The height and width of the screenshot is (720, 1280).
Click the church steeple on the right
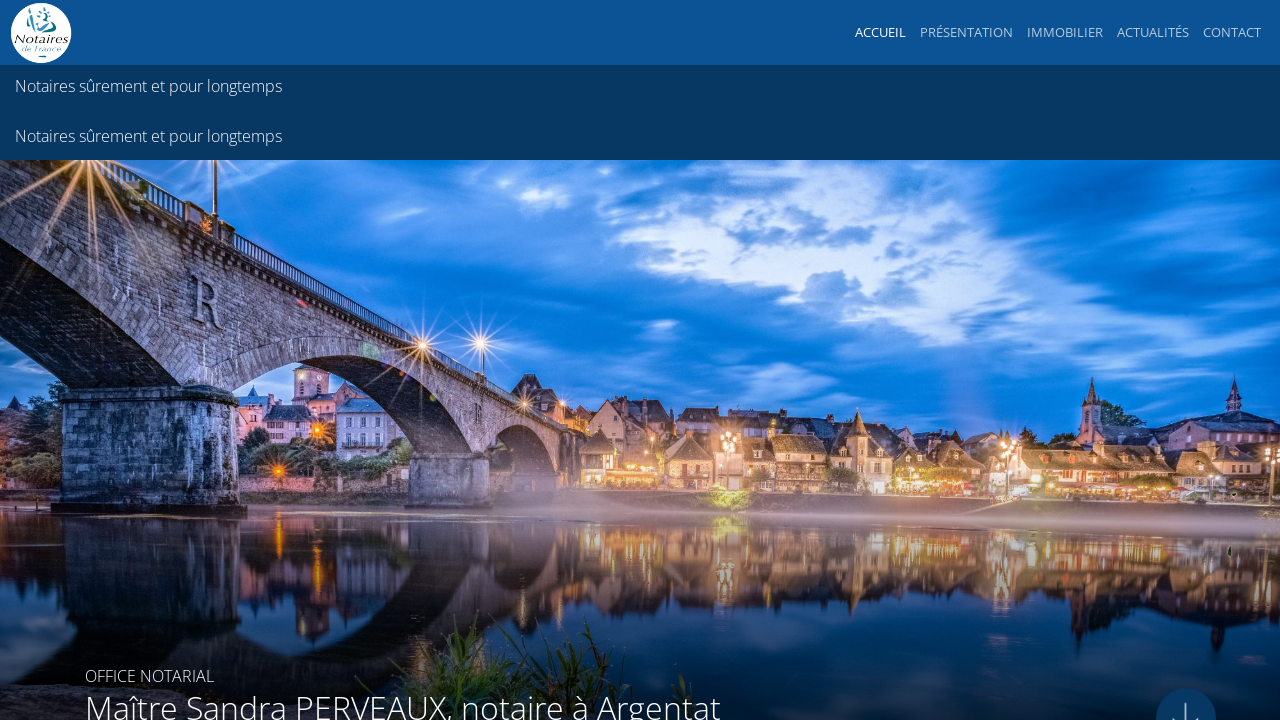1090,405
